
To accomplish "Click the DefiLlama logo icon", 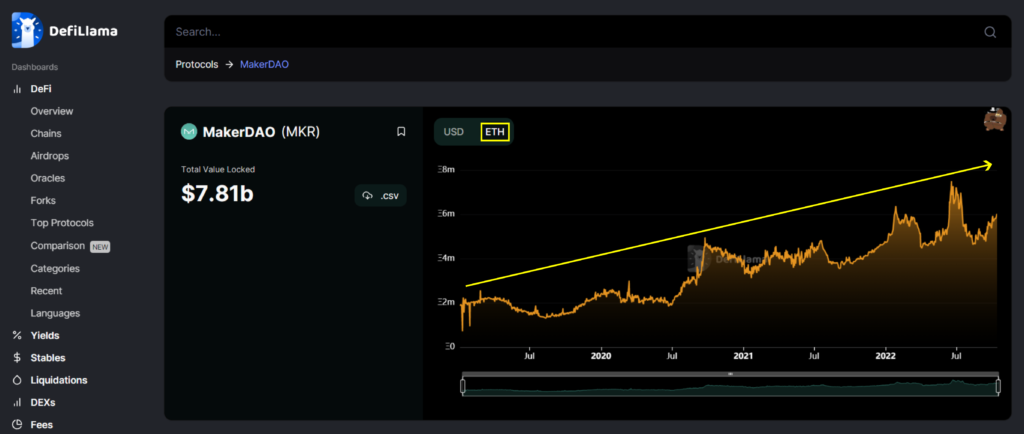I will pyautogui.click(x=26, y=31).
